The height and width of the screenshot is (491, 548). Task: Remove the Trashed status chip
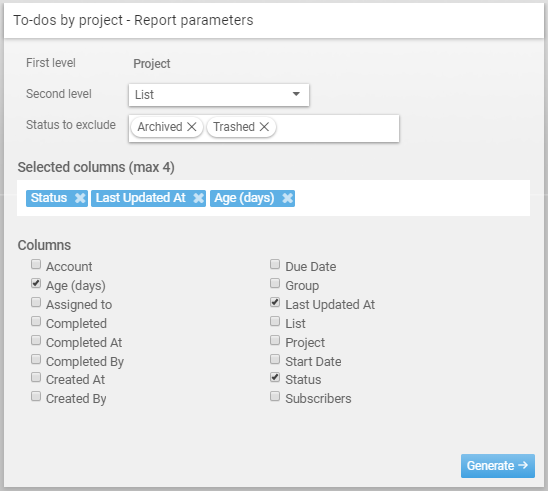264,127
